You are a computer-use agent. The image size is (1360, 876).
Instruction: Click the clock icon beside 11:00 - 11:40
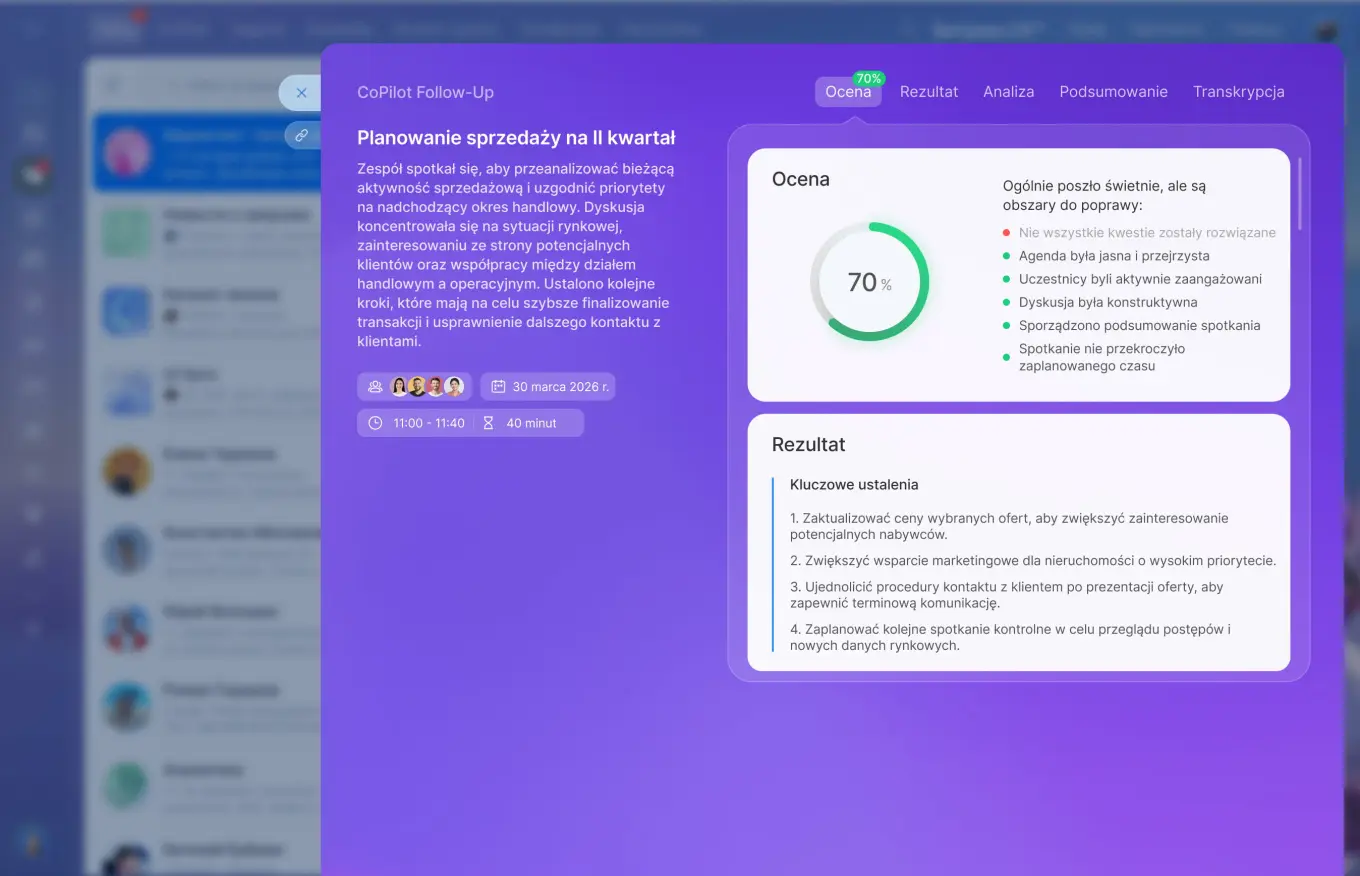[375, 423]
